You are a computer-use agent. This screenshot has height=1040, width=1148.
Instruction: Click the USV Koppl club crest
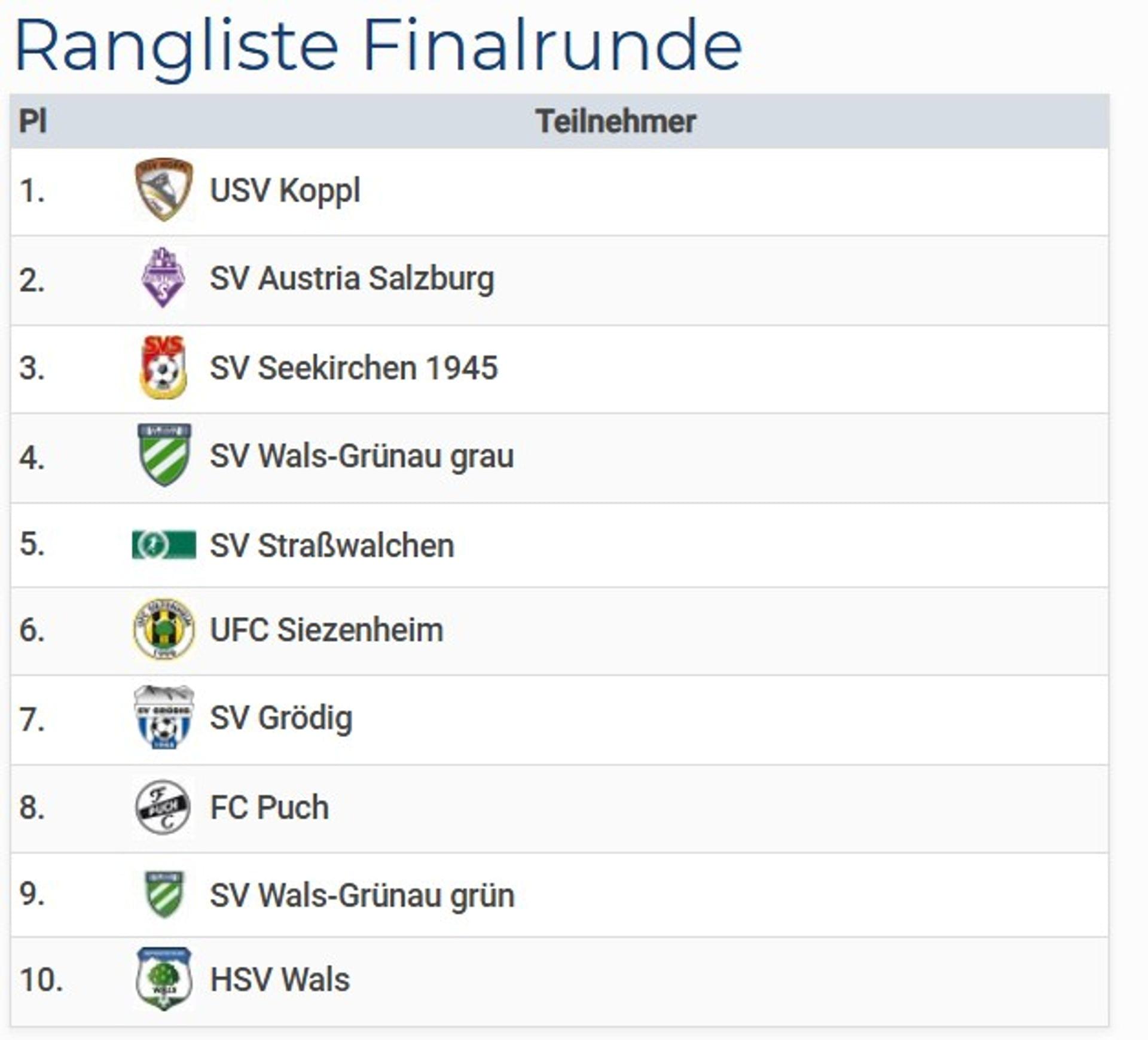pos(163,190)
